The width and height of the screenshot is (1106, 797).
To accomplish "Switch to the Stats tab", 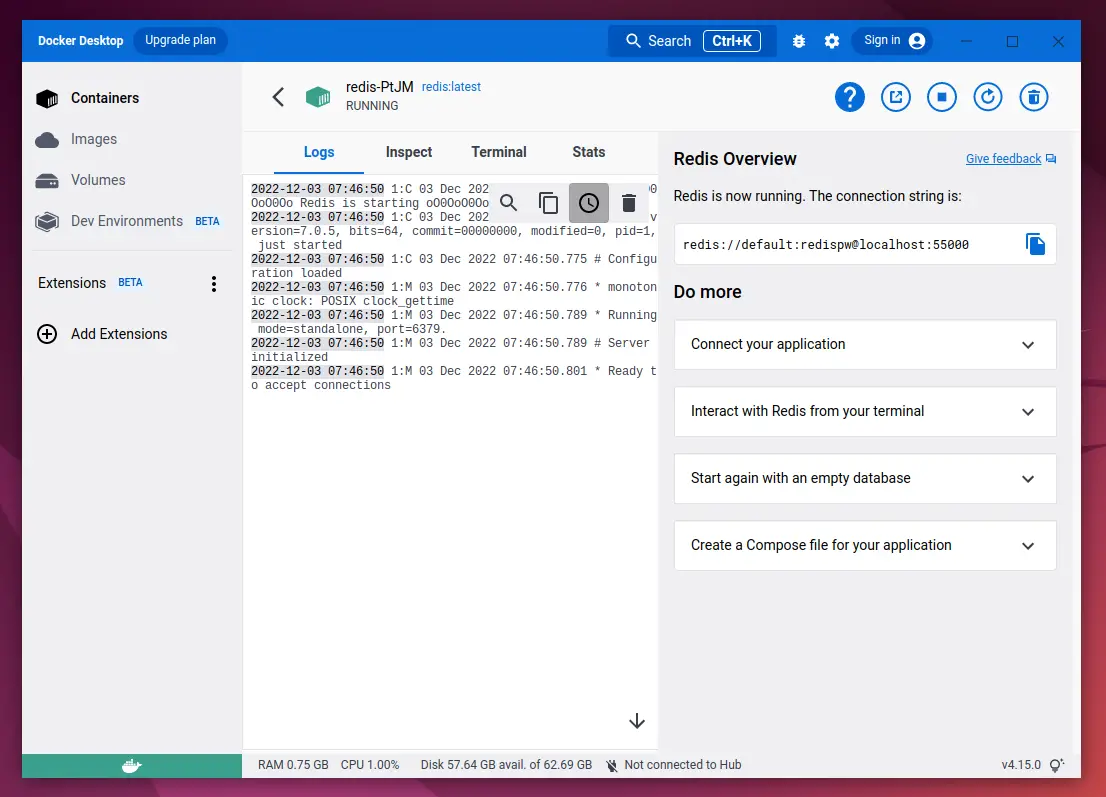I will tap(588, 152).
